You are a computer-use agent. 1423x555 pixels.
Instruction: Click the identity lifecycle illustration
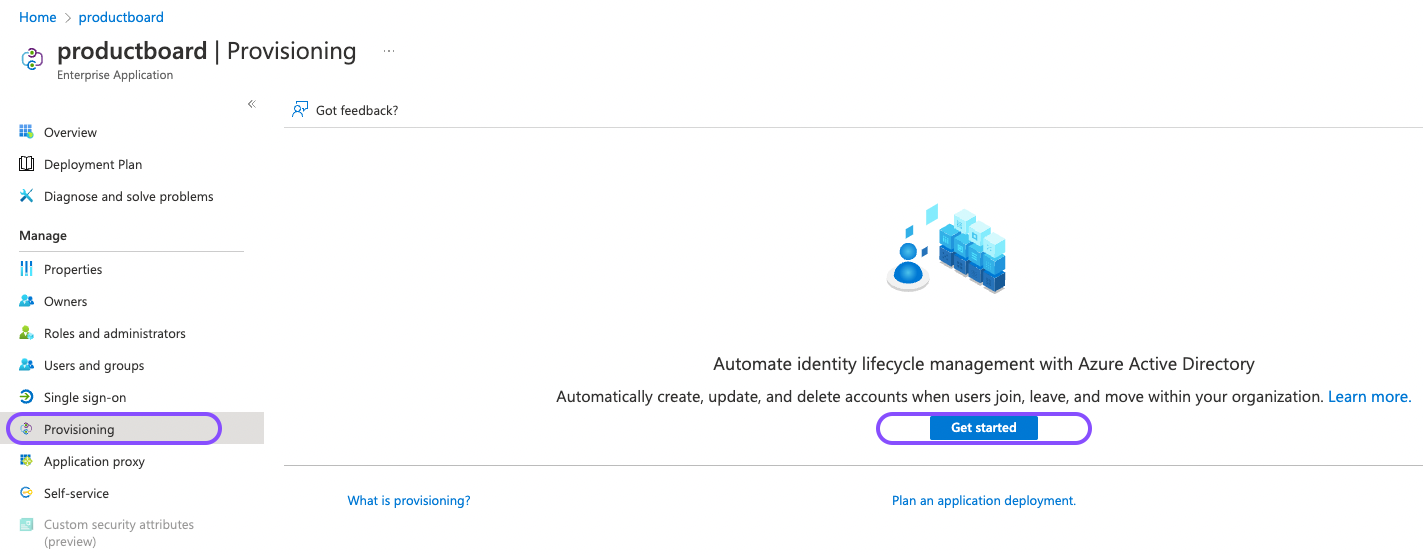946,248
